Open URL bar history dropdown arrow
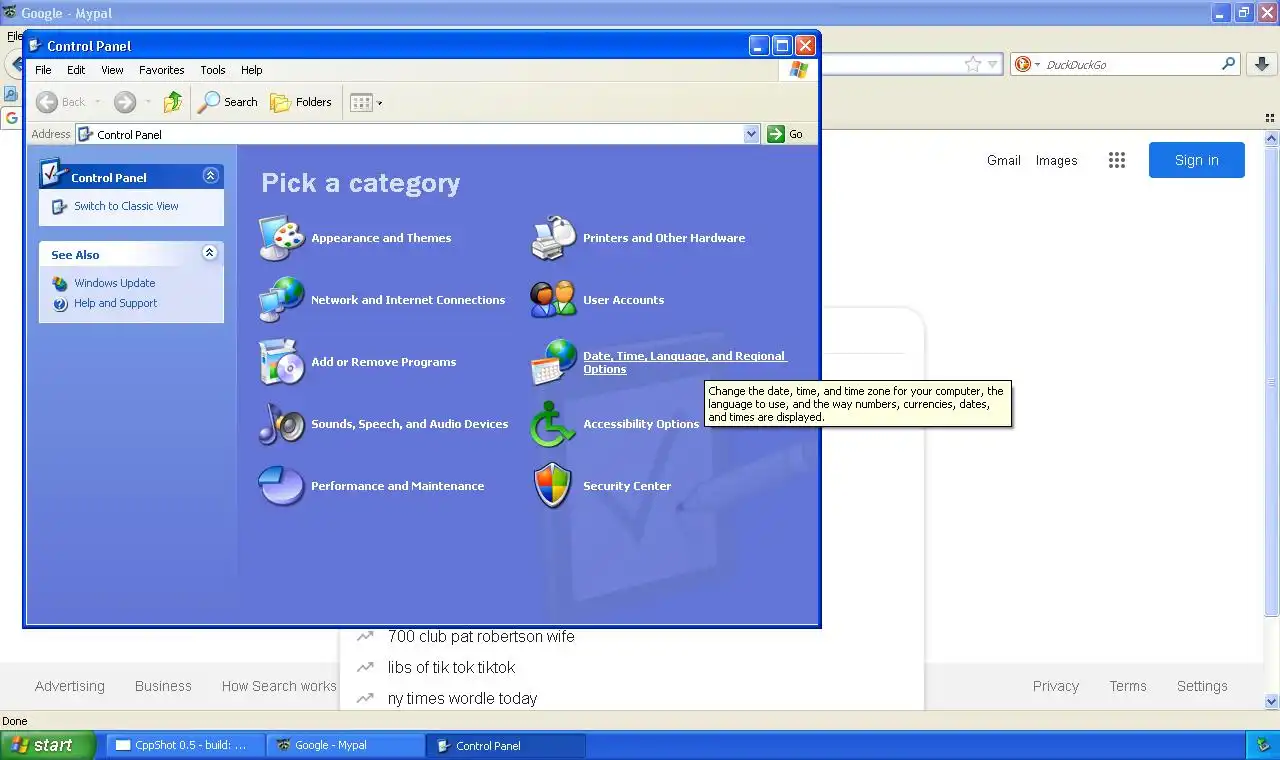Viewport: 1280px width, 760px height. coord(992,64)
